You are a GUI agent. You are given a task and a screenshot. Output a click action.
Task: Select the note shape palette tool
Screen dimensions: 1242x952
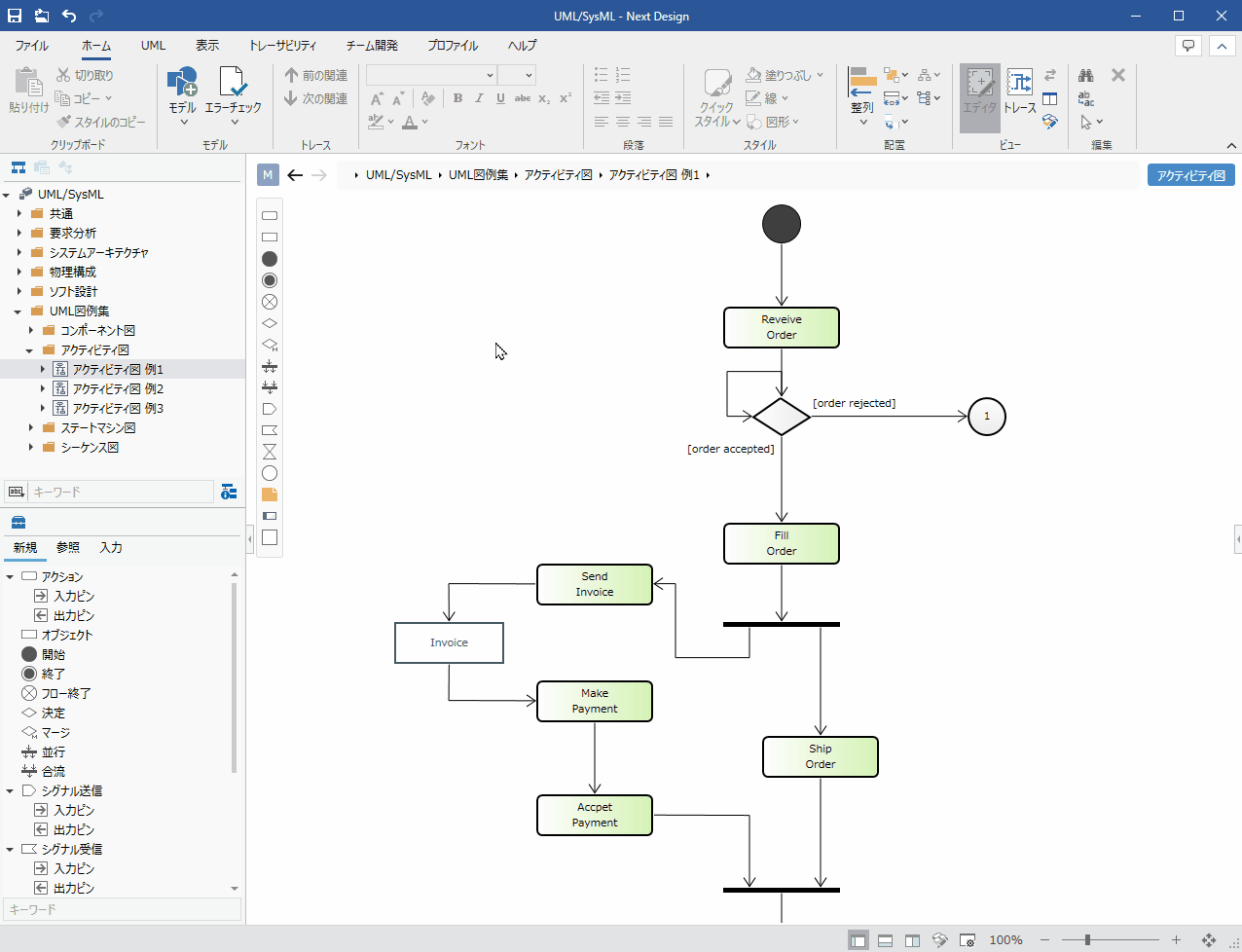270,494
